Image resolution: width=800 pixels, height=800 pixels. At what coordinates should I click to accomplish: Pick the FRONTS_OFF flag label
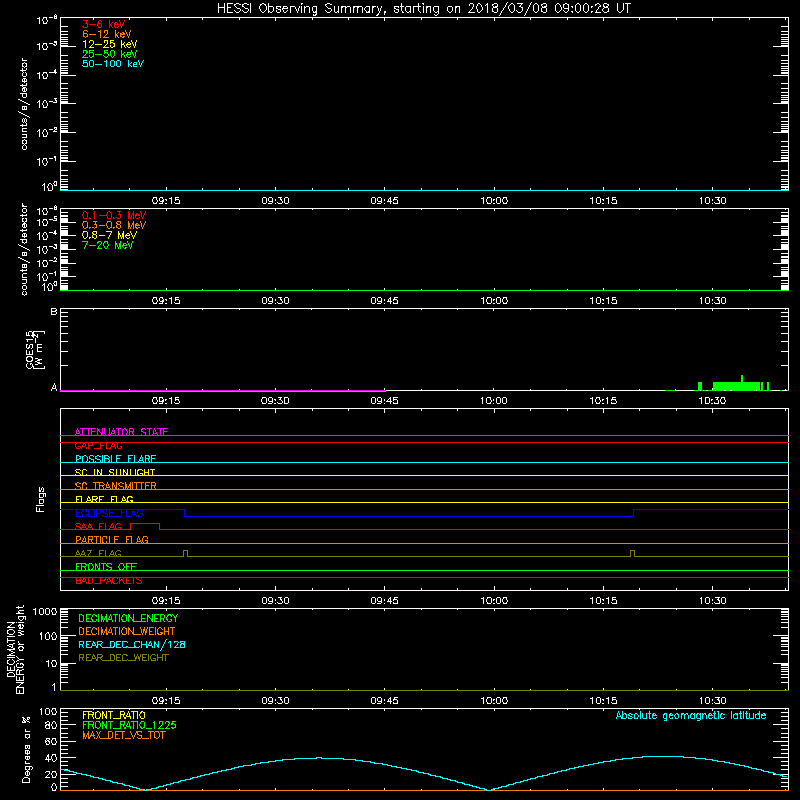106,566
